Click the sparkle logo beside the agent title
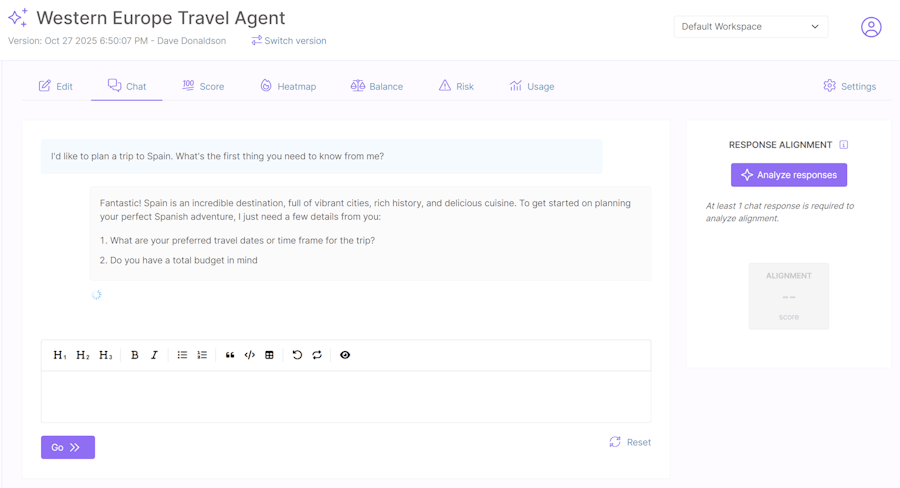Viewport: 900px width, 488px height. (x=17, y=18)
